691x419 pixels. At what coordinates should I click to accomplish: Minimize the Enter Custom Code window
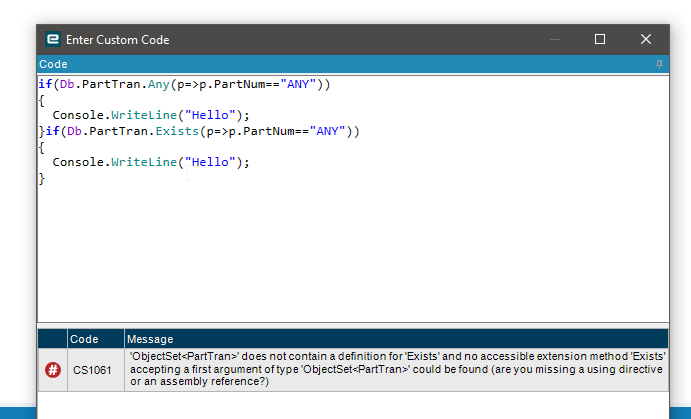(x=555, y=40)
